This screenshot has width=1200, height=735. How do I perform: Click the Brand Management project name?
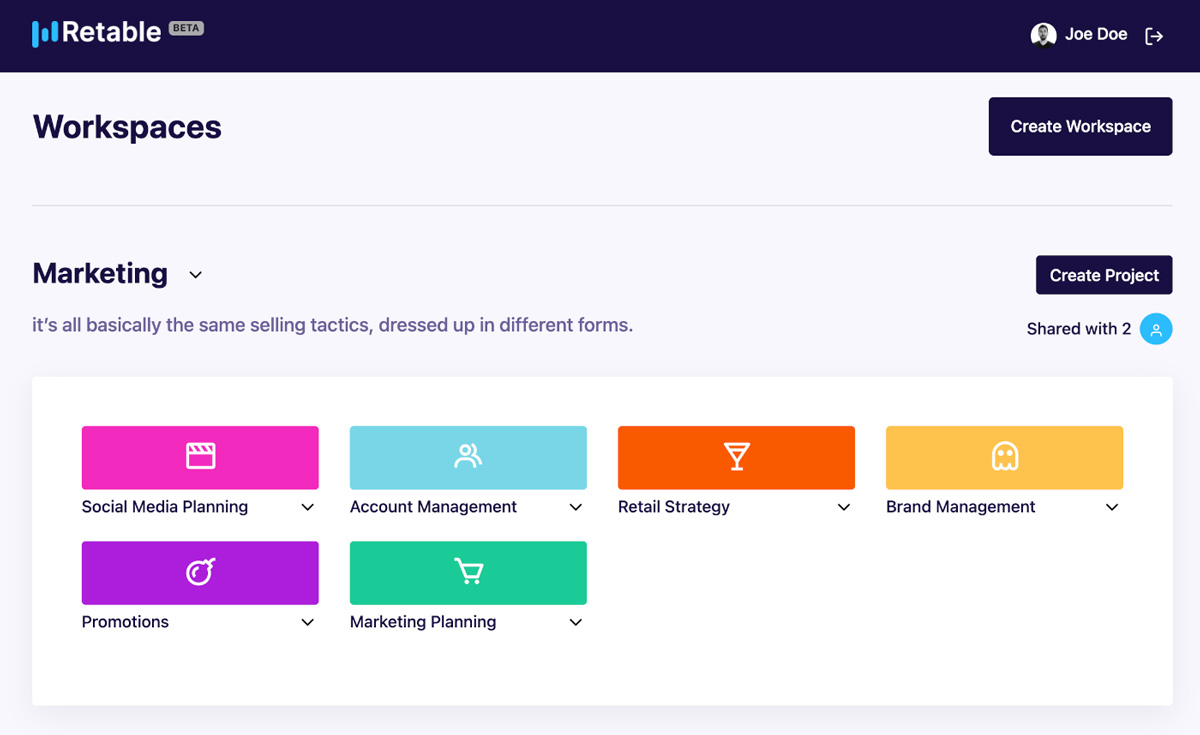point(960,507)
